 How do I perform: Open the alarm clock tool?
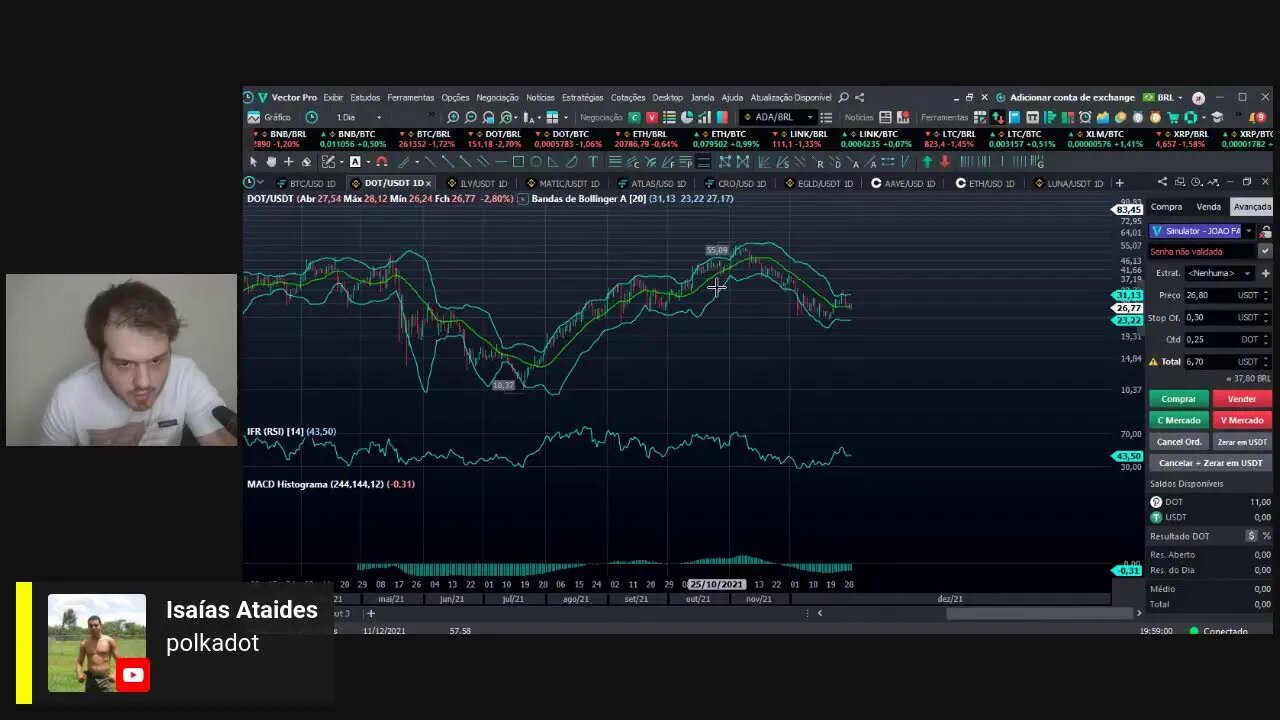pyautogui.click(x=1085, y=117)
